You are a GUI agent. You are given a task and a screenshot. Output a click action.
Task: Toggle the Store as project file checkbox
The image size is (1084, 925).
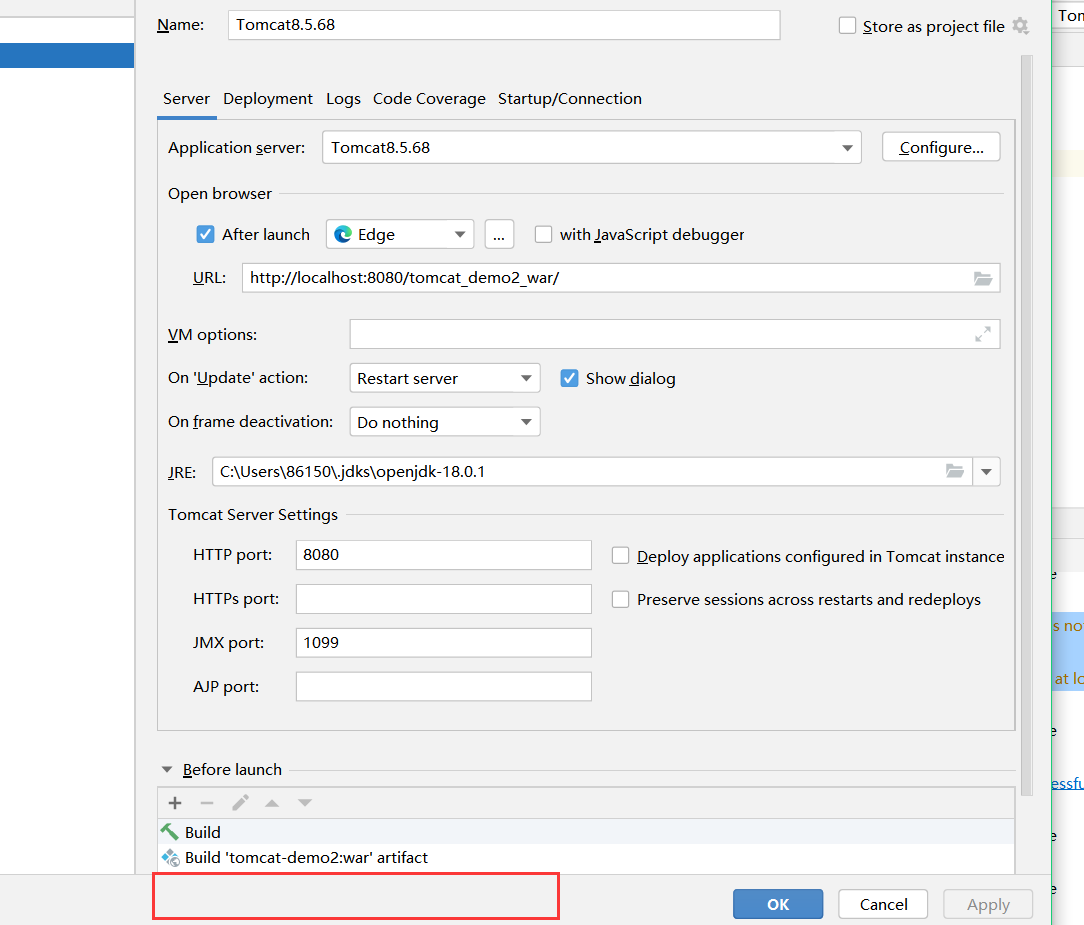pyautogui.click(x=848, y=26)
